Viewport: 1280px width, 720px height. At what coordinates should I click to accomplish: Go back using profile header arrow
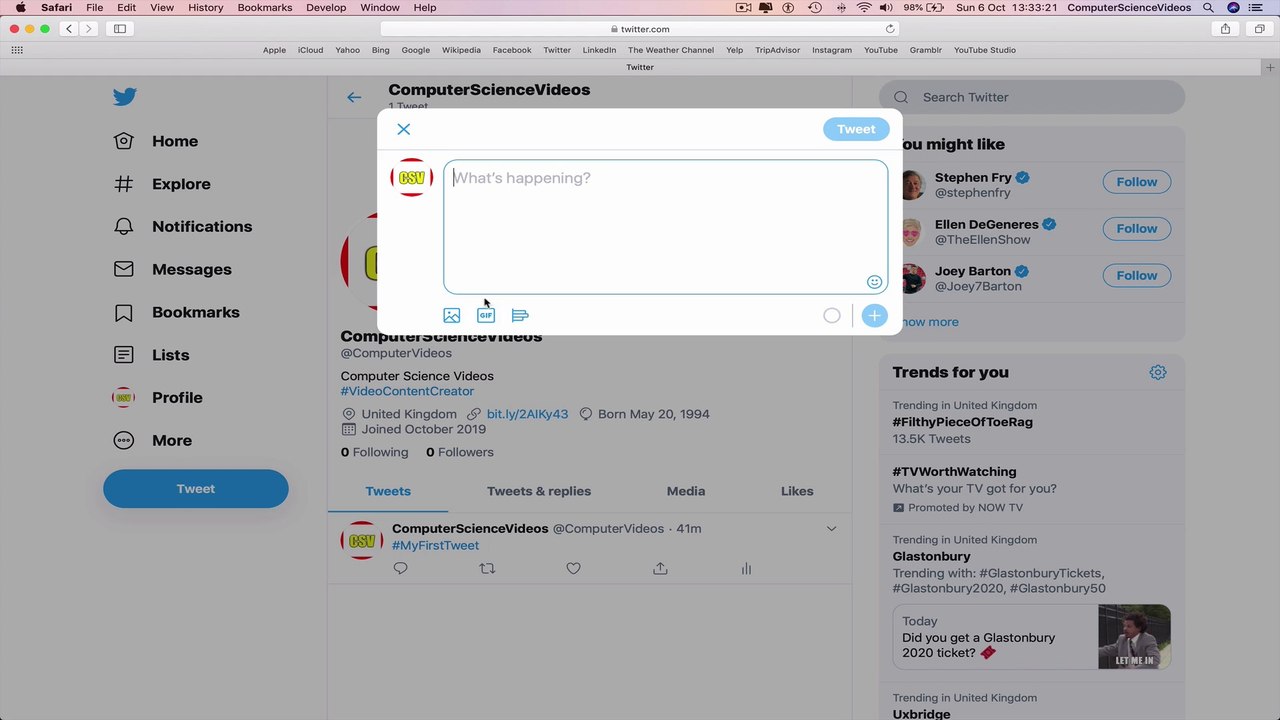tap(354, 97)
